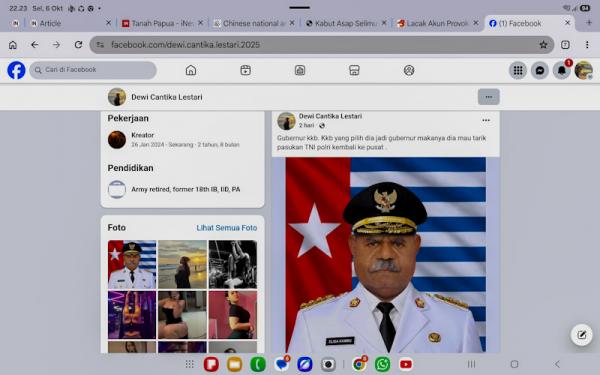Close the Tanah Papua tab
The image size is (600, 375).
coord(200,23)
